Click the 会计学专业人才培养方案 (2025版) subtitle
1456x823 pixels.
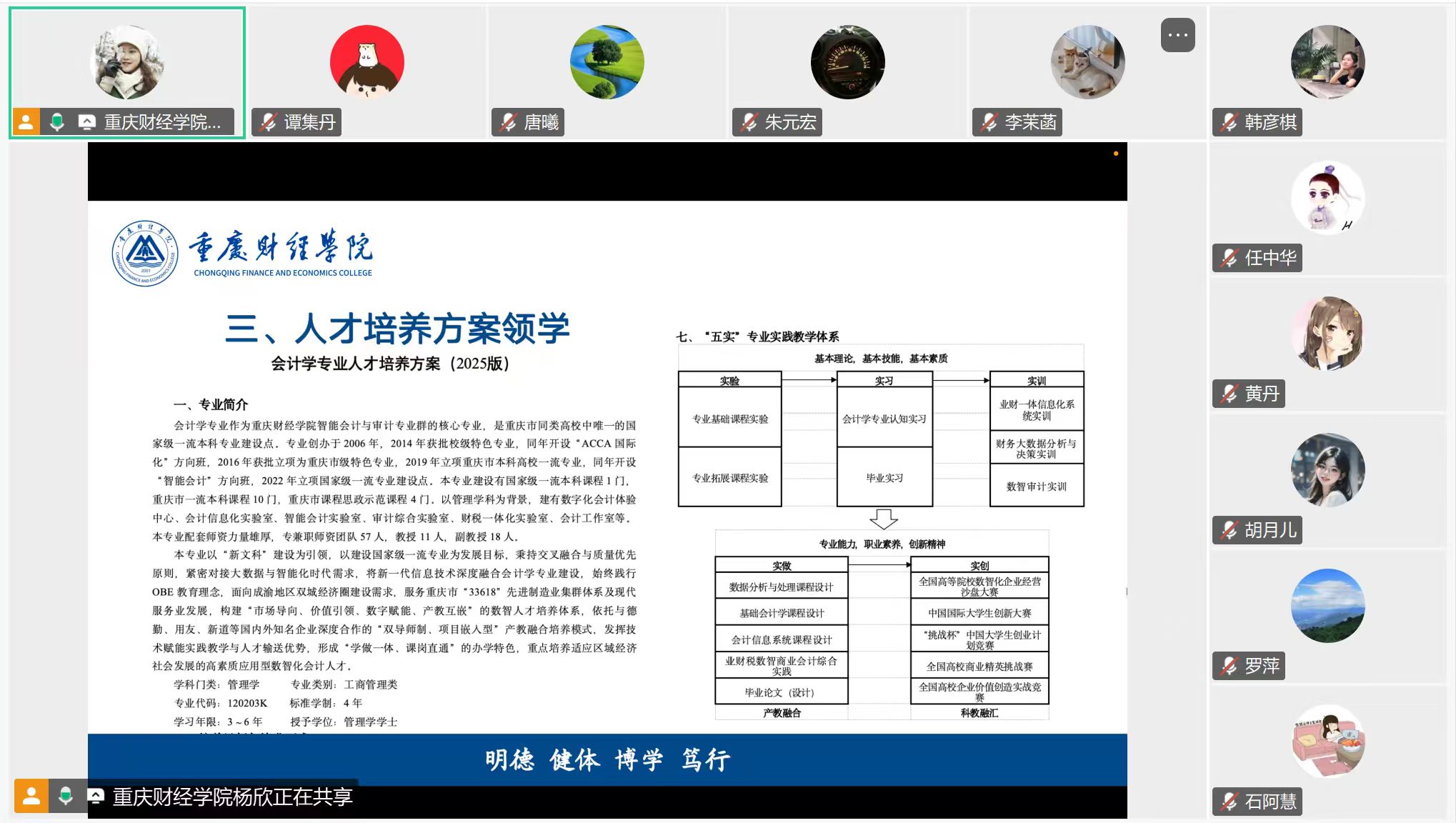coord(390,364)
